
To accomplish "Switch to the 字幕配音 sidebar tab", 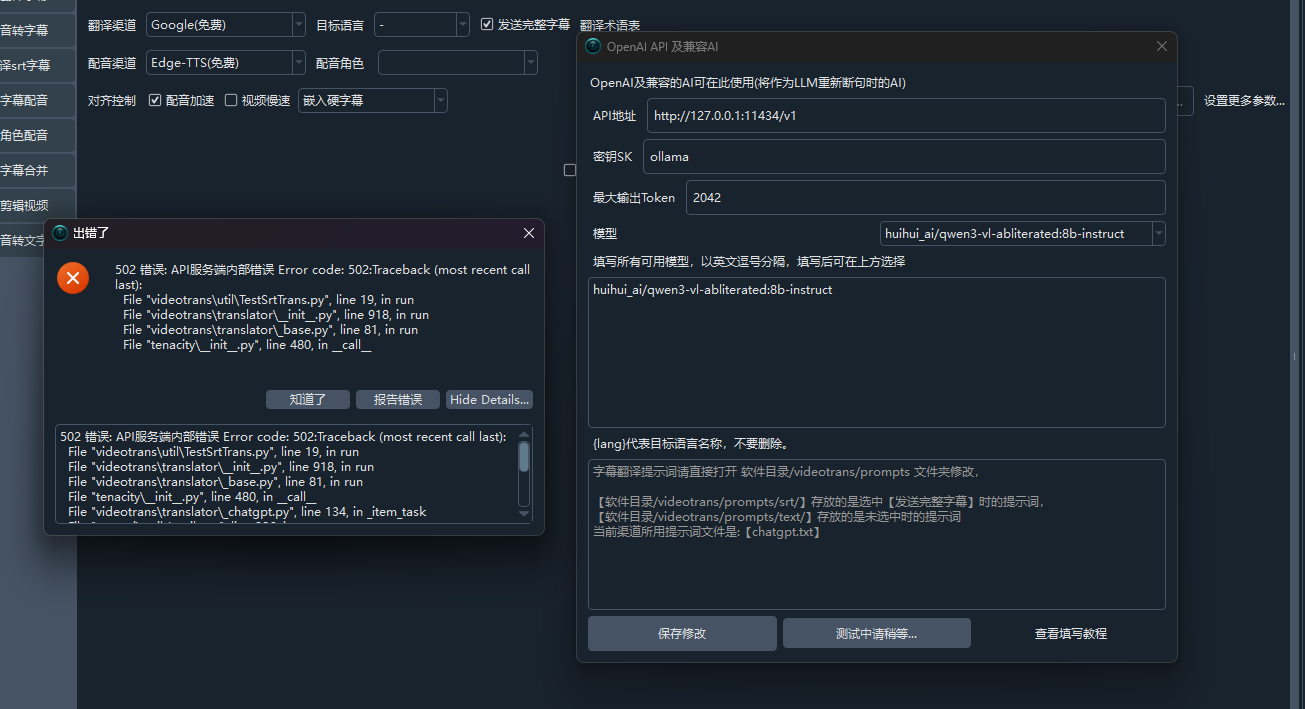I will (37, 100).
